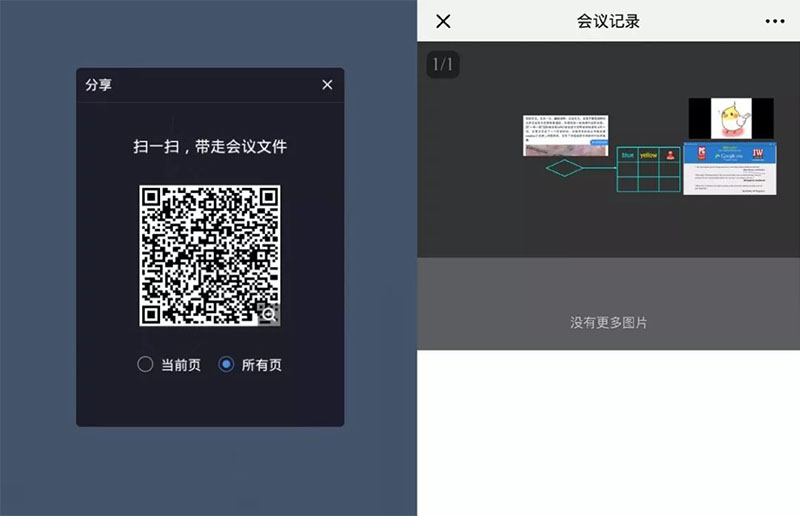Select the 当前页 radio option
Viewport: 800px width, 516px height.
145,364
